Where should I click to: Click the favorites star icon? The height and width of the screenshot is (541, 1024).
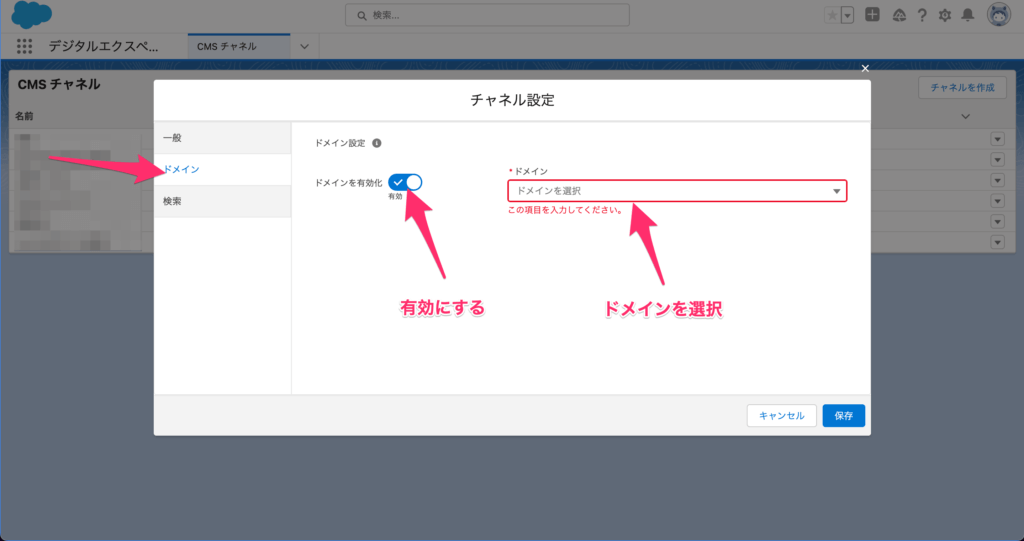point(832,15)
